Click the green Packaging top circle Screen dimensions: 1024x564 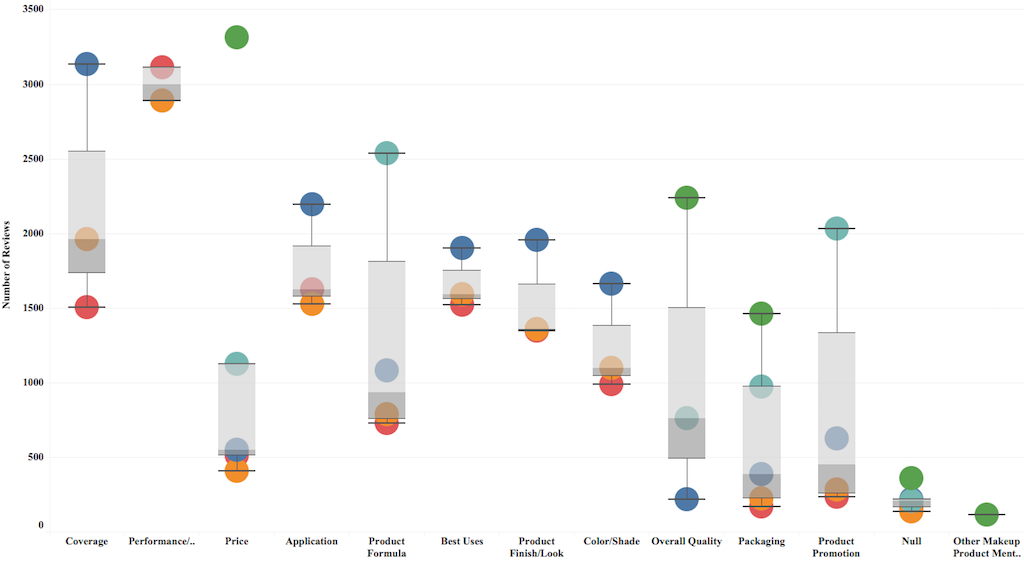coord(762,315)
